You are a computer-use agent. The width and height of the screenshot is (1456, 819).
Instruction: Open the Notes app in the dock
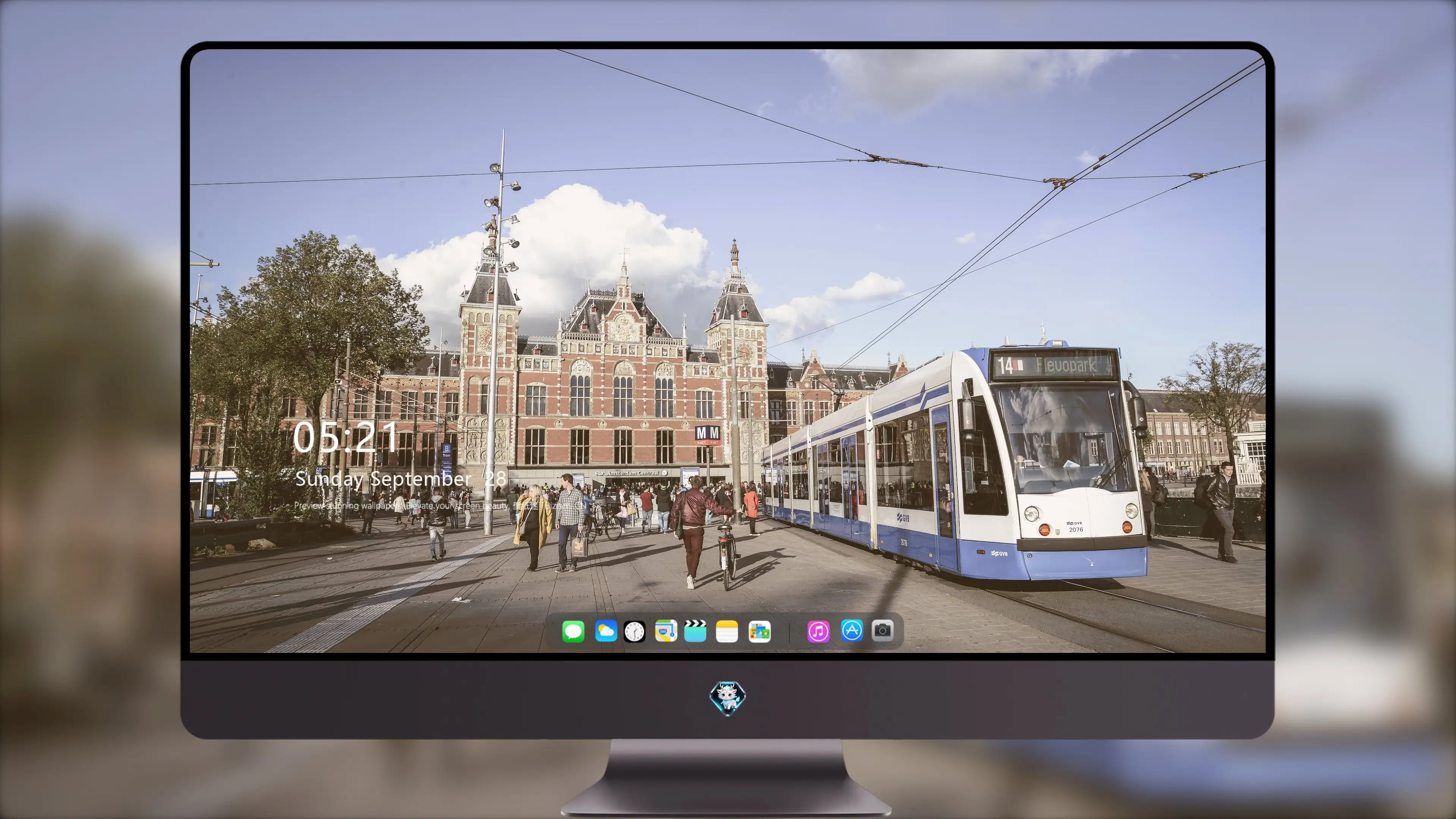pos(727,631)
